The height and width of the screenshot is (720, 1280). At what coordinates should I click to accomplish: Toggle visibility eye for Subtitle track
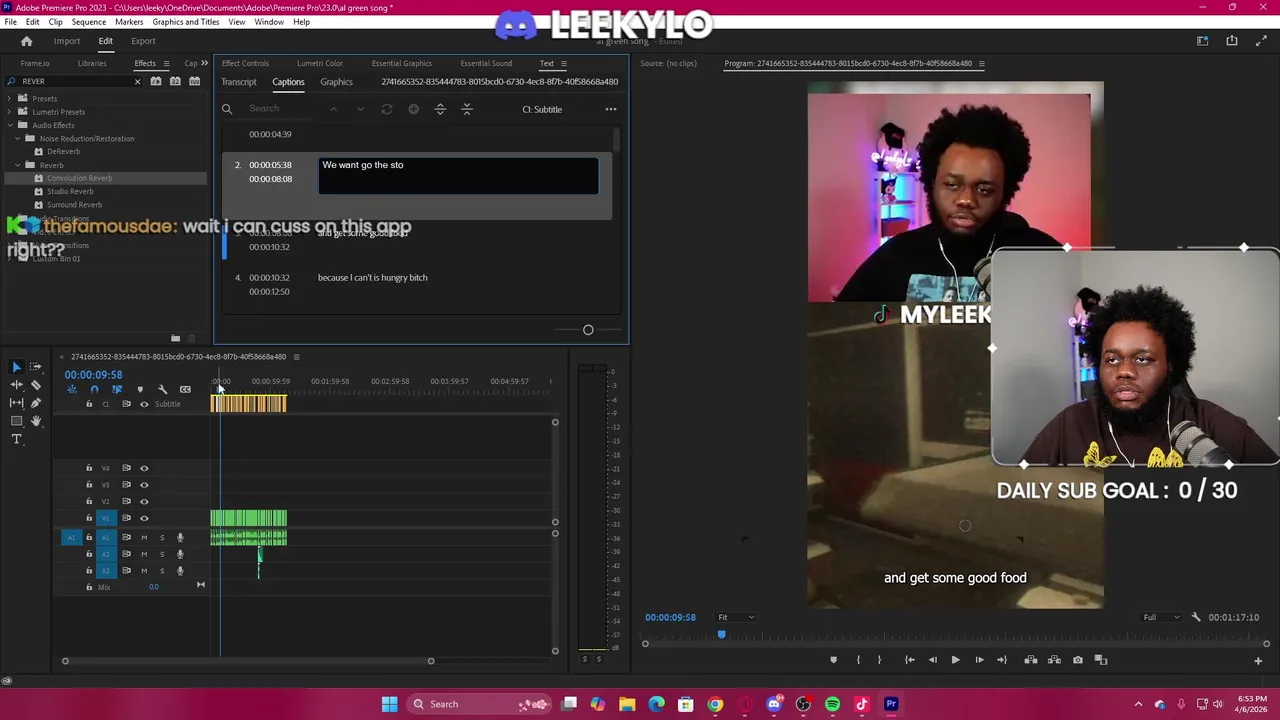pyautogui.click(x=144, y=404)
